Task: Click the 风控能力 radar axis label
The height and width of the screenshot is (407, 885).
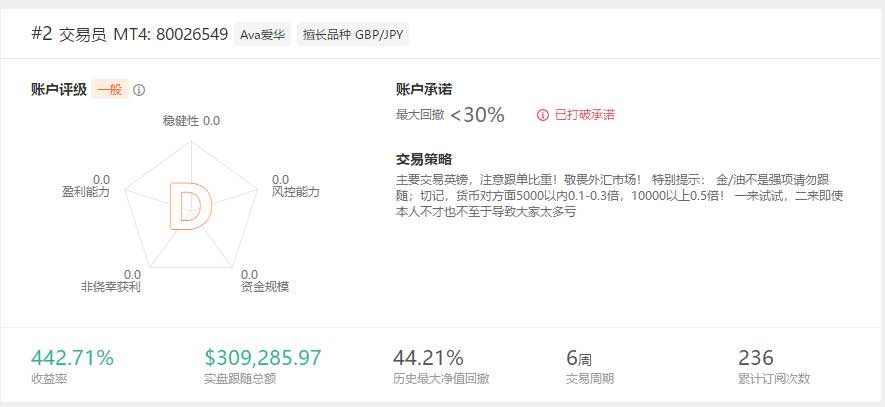Action: tap(296, 192)
